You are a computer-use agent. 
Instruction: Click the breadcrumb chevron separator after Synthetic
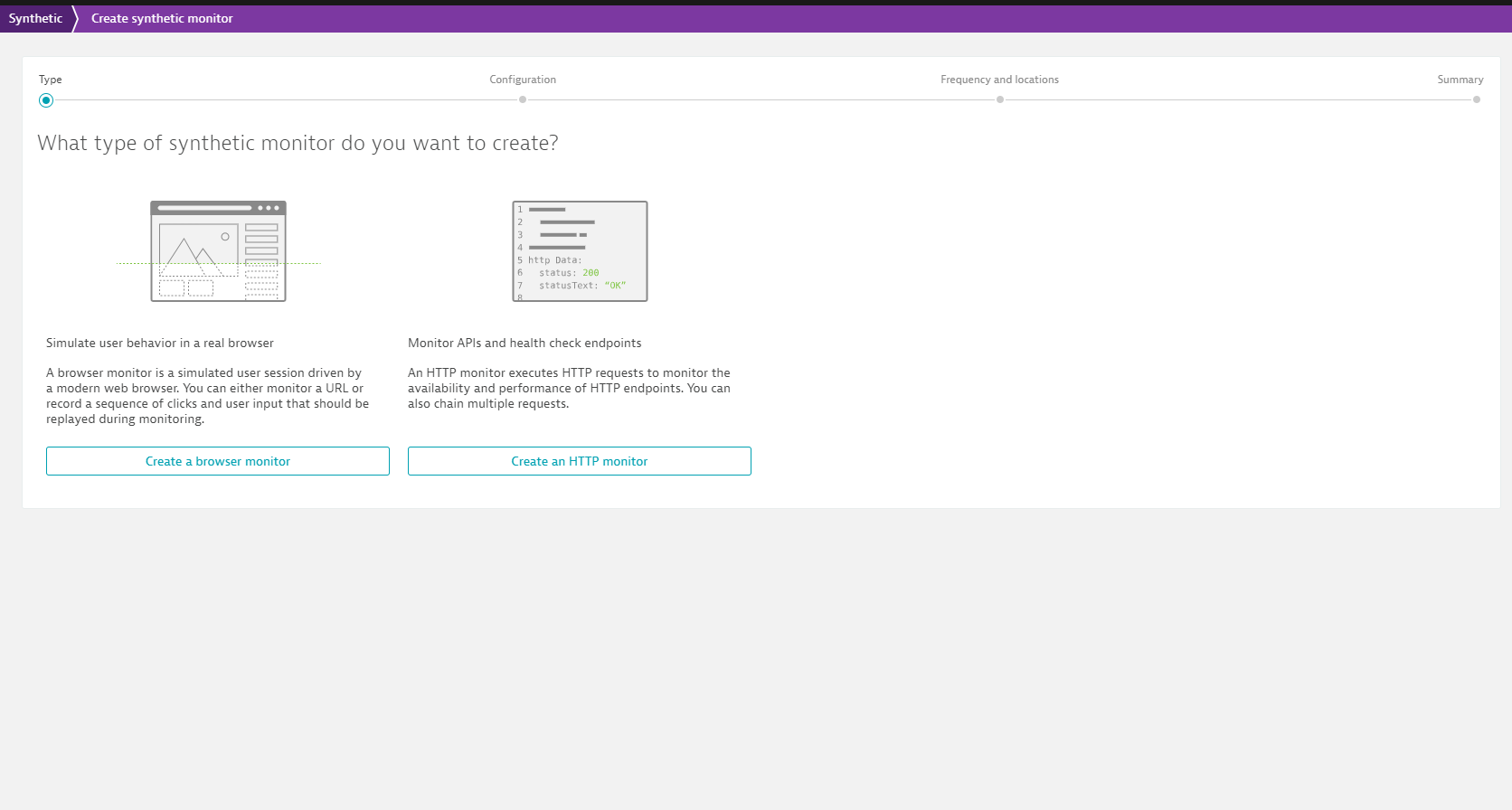[x=76, y=18]
